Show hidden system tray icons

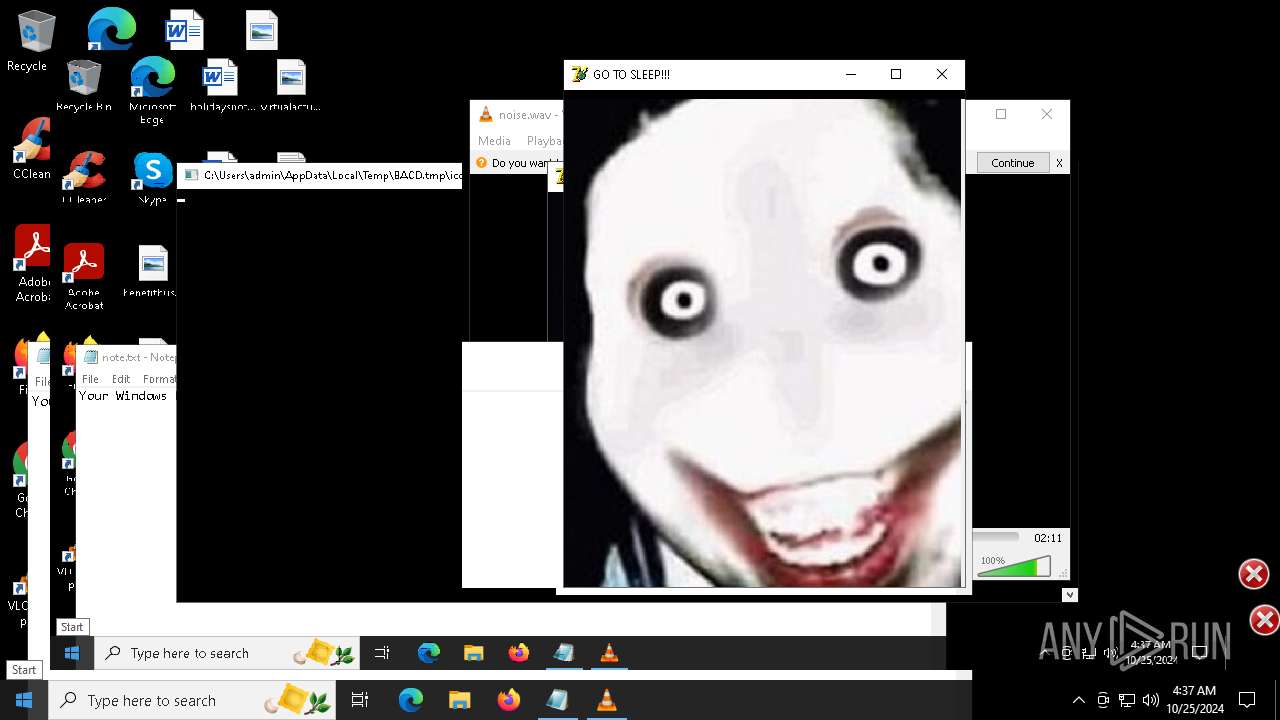[1078, 700]
